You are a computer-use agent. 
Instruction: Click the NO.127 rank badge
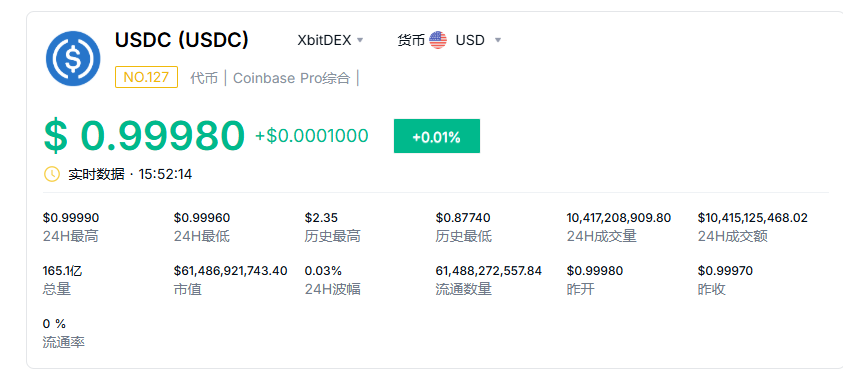(146, 77)
